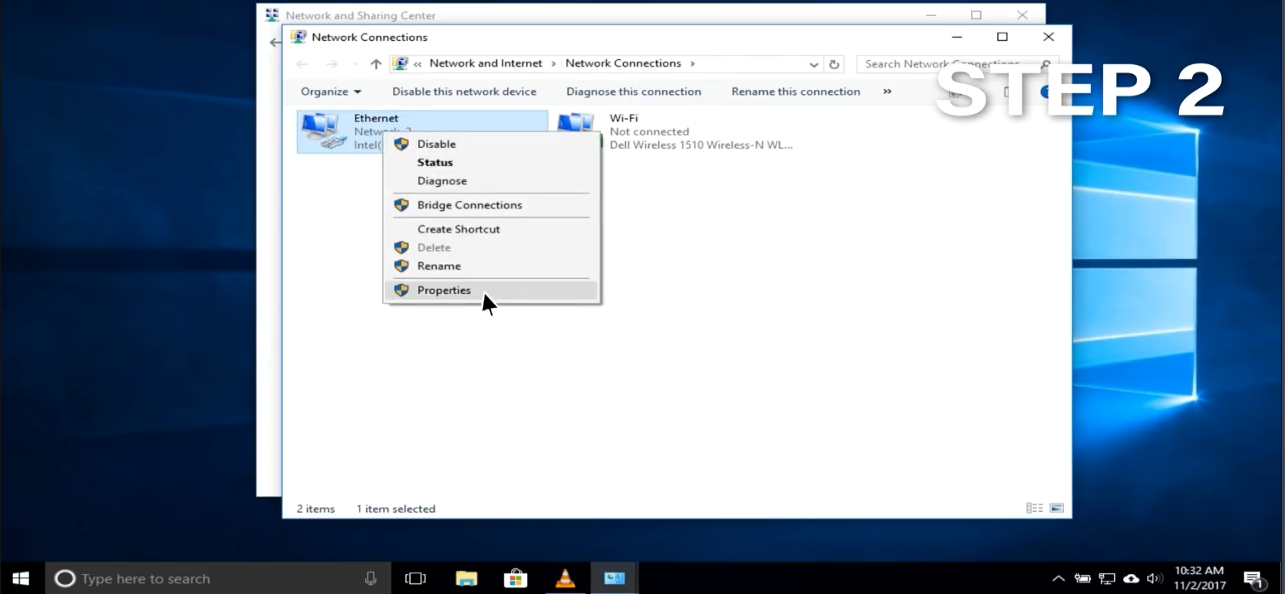Click Diagnose in the context menu

pos(442,181)
